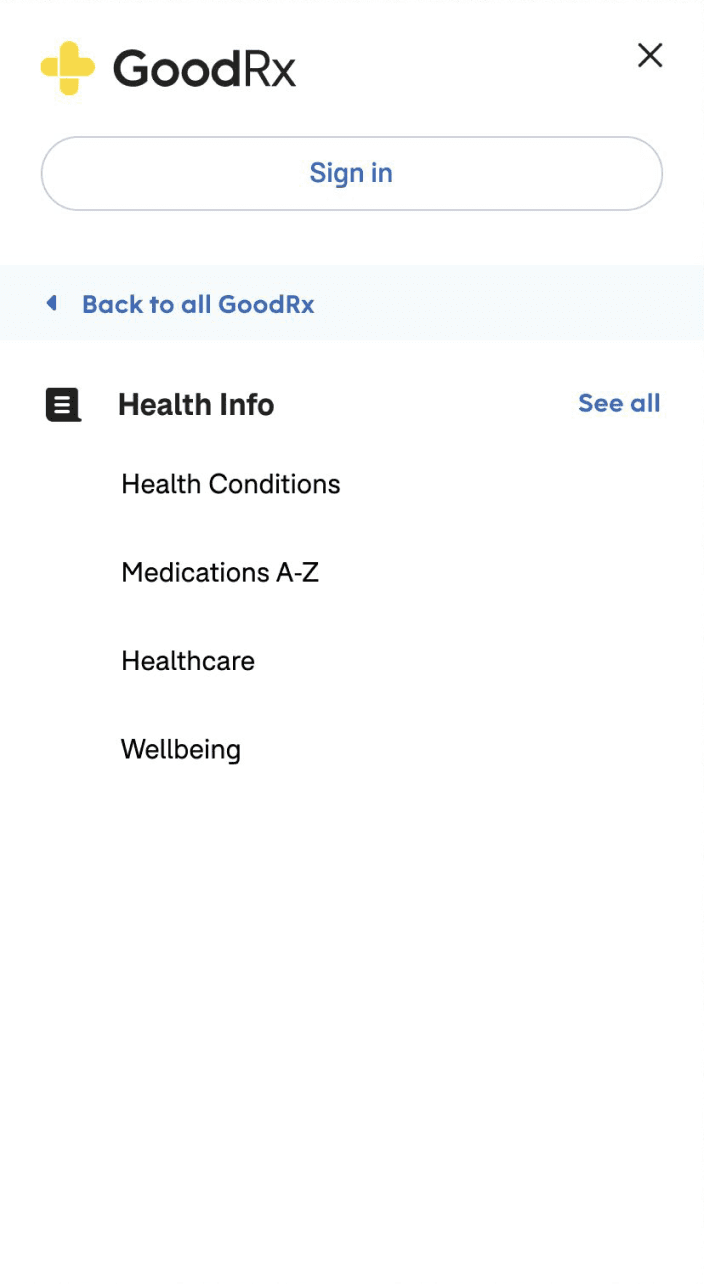Image resolution: width=704 pixels, height=1284 pixels.
Task: Click the GoodRx word in back link
Action: coord(266,304)
